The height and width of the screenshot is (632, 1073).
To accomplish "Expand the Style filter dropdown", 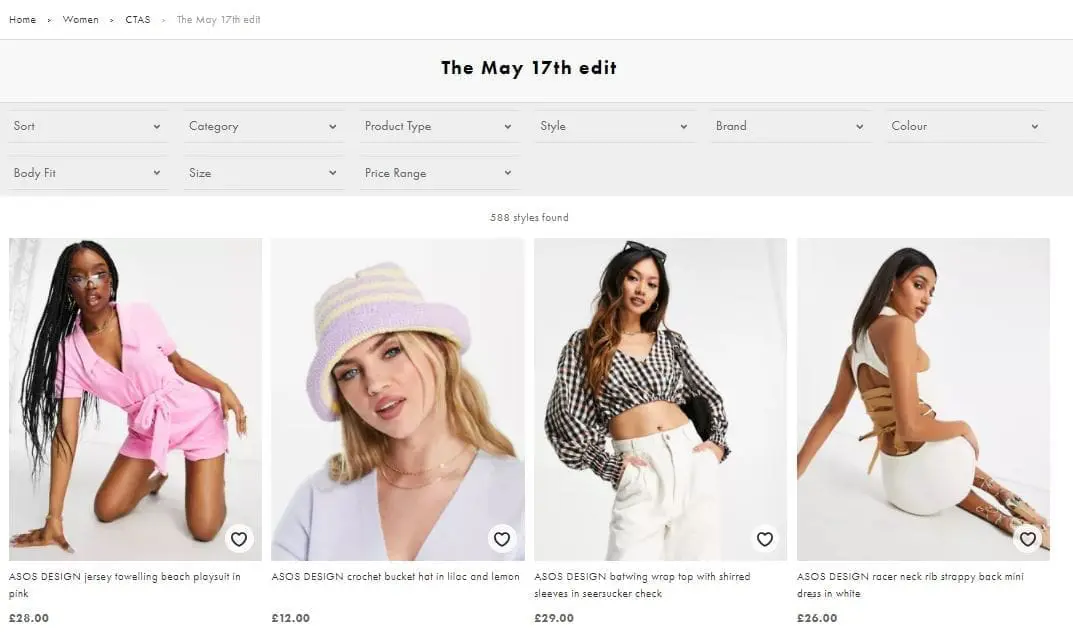I will tap(614, 126).
